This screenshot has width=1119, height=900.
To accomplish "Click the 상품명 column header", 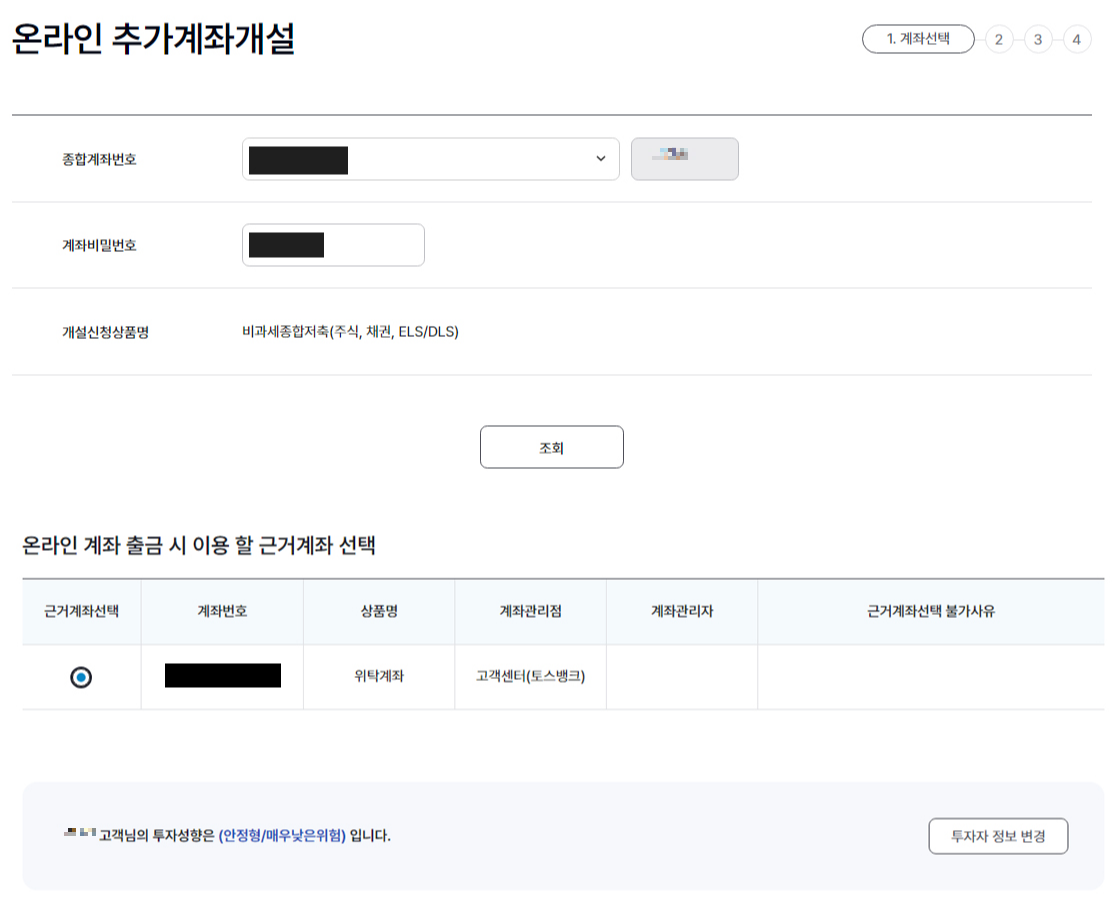I will point(379,612).
